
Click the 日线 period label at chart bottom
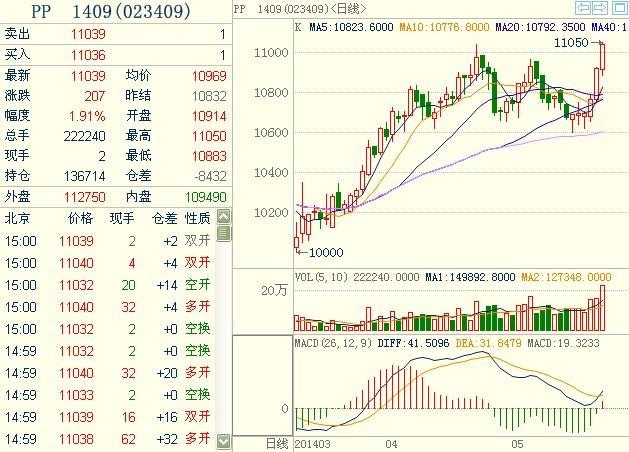click(277, 444)
